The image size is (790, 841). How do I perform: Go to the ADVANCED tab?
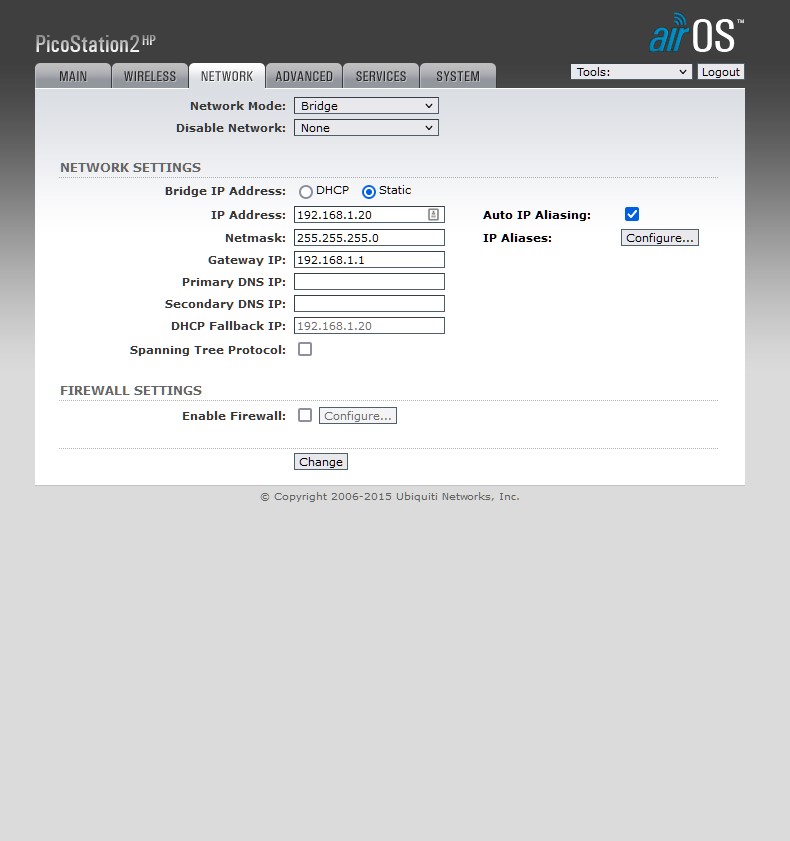pyautogui.click(x=304, y=76)
